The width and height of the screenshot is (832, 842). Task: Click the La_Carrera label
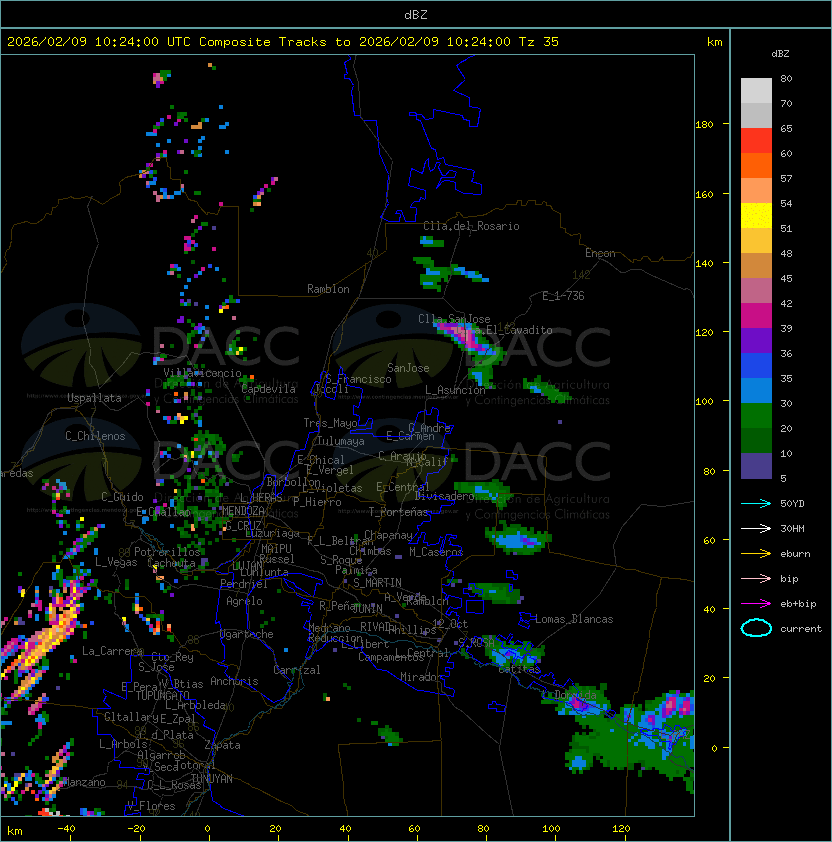[x=113, y=651]
